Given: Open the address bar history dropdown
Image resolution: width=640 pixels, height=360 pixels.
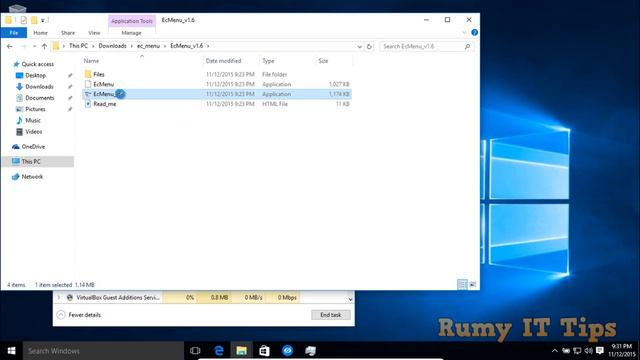Looking at the screenshot, I should click(x=360, y=47).
